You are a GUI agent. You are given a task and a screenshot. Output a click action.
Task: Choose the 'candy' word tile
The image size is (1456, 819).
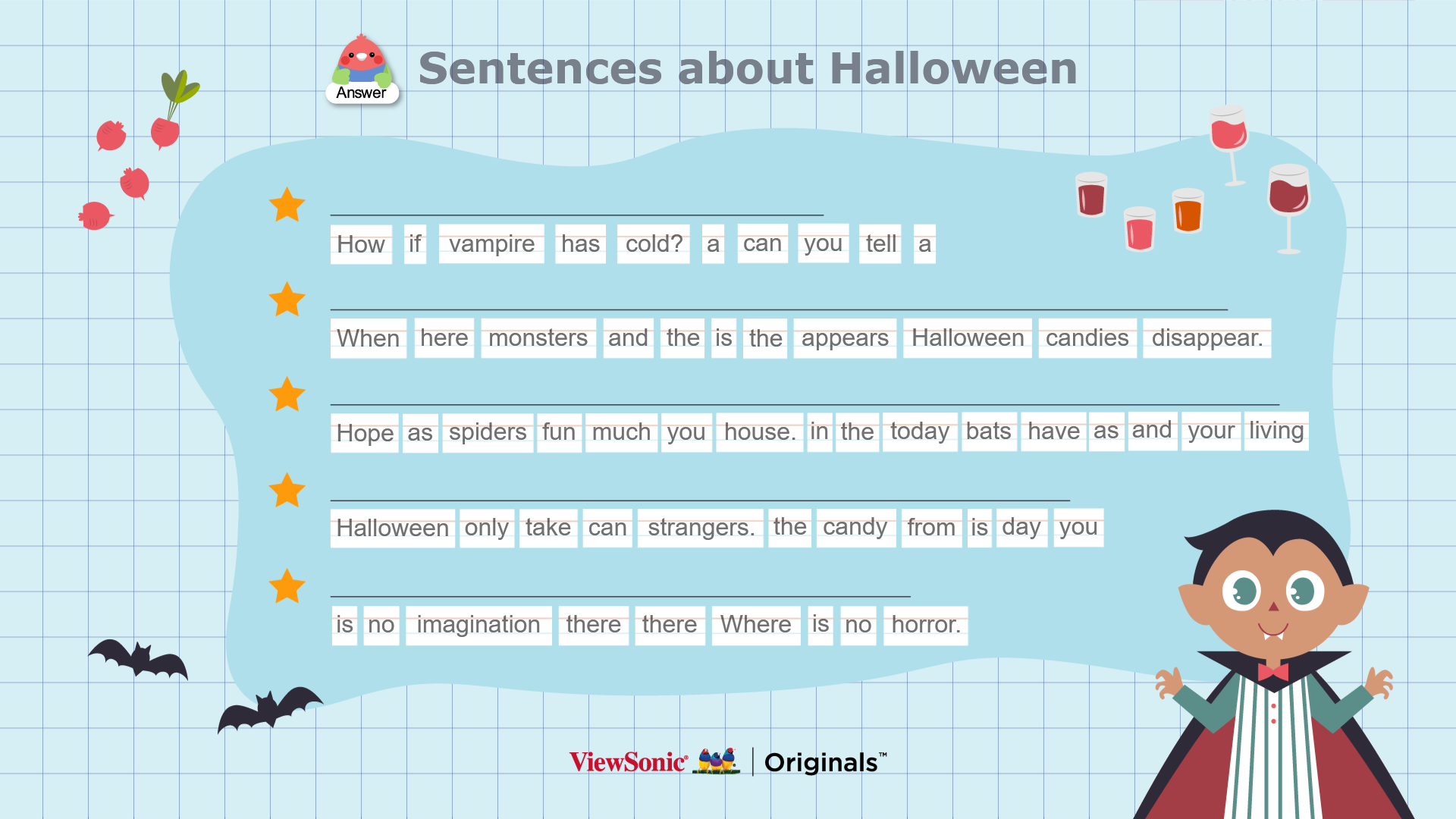(855, 527)
